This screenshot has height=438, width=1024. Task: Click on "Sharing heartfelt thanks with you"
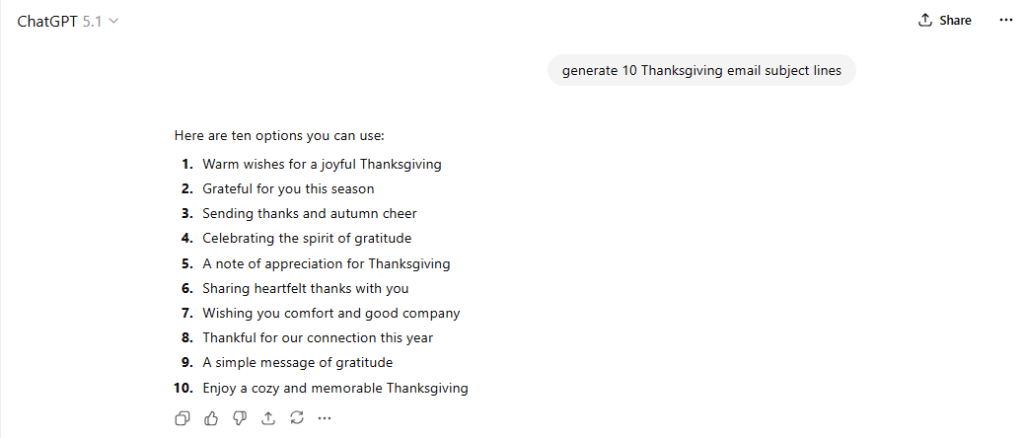305,288
